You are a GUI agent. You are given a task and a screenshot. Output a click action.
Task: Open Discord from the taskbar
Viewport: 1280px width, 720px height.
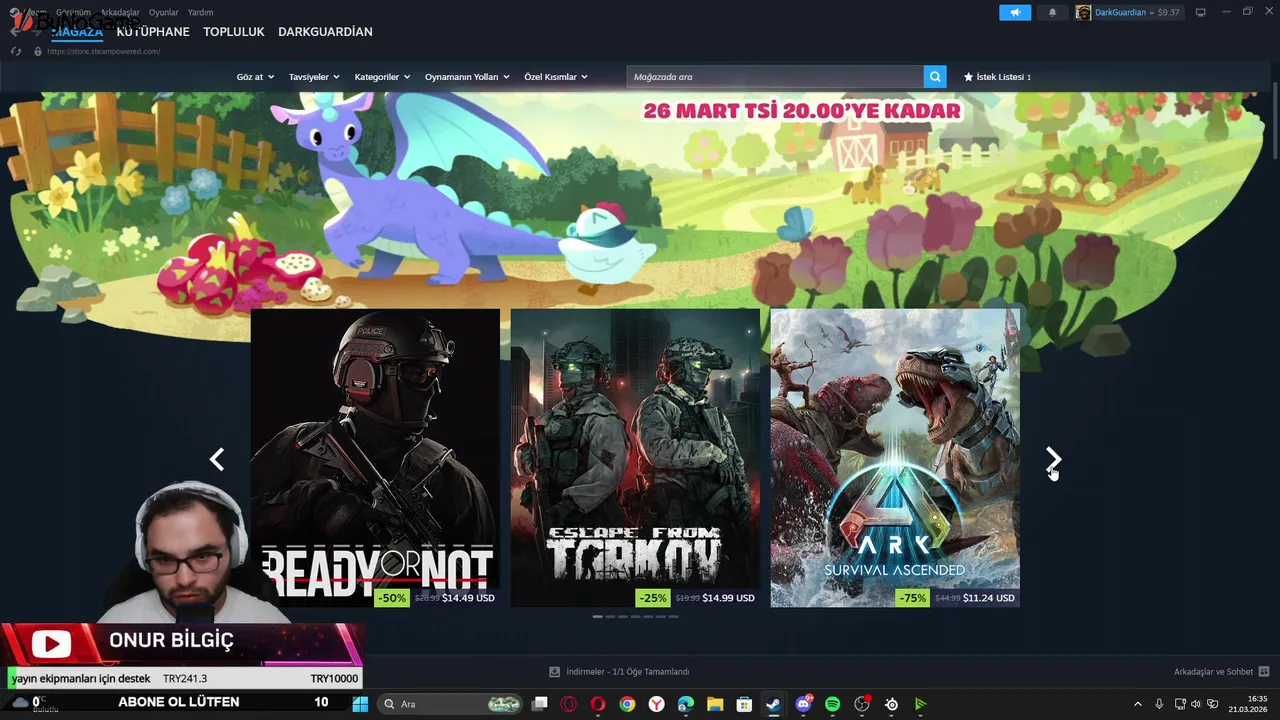(x=803, y=704)
